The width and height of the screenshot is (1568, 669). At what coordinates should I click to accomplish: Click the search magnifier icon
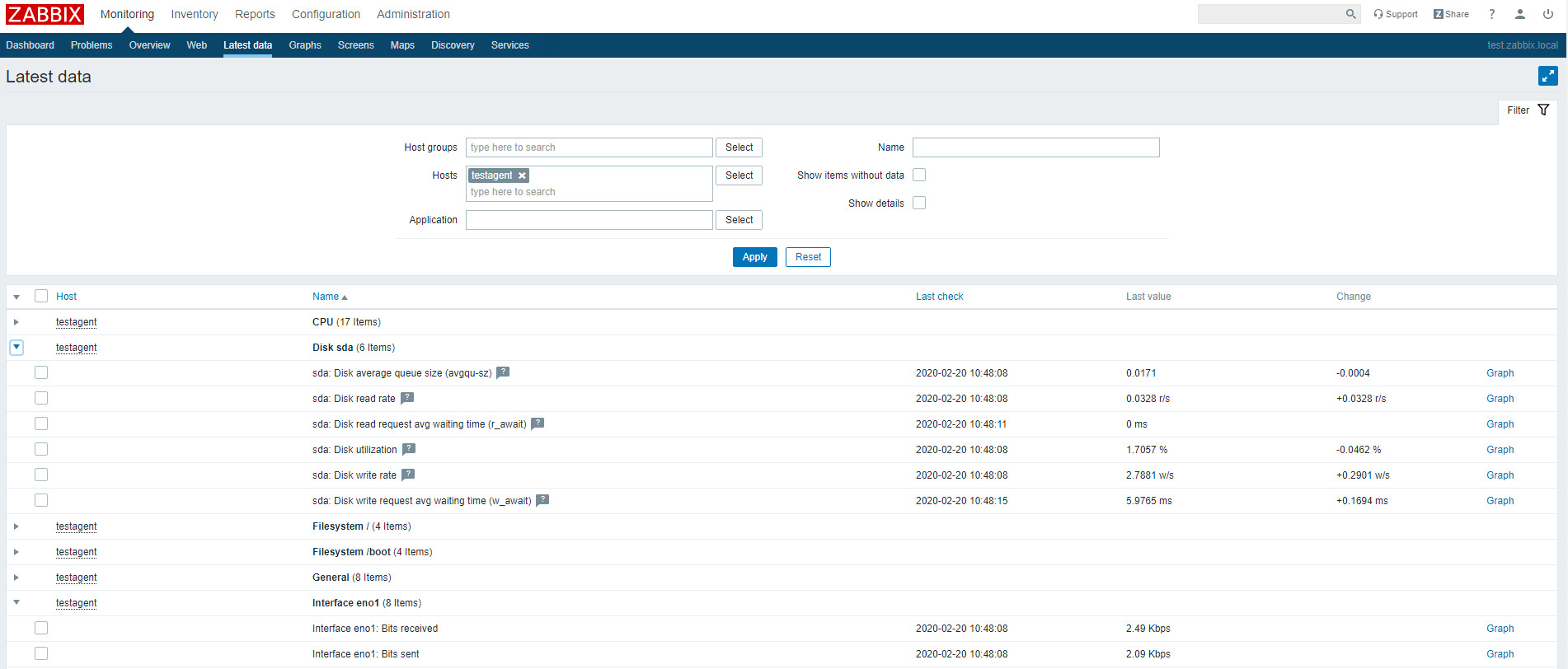1350,14
